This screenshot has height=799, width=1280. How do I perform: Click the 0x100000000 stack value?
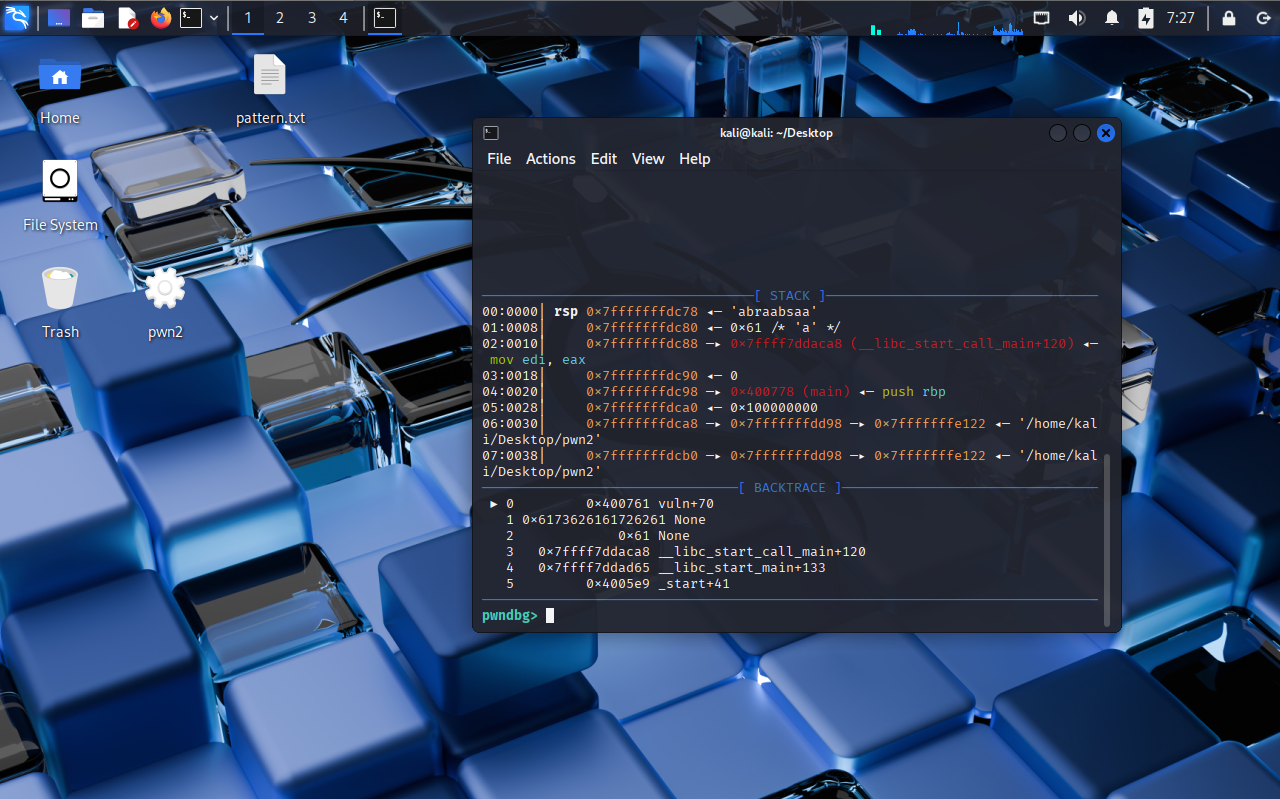[x=774, y=408]
